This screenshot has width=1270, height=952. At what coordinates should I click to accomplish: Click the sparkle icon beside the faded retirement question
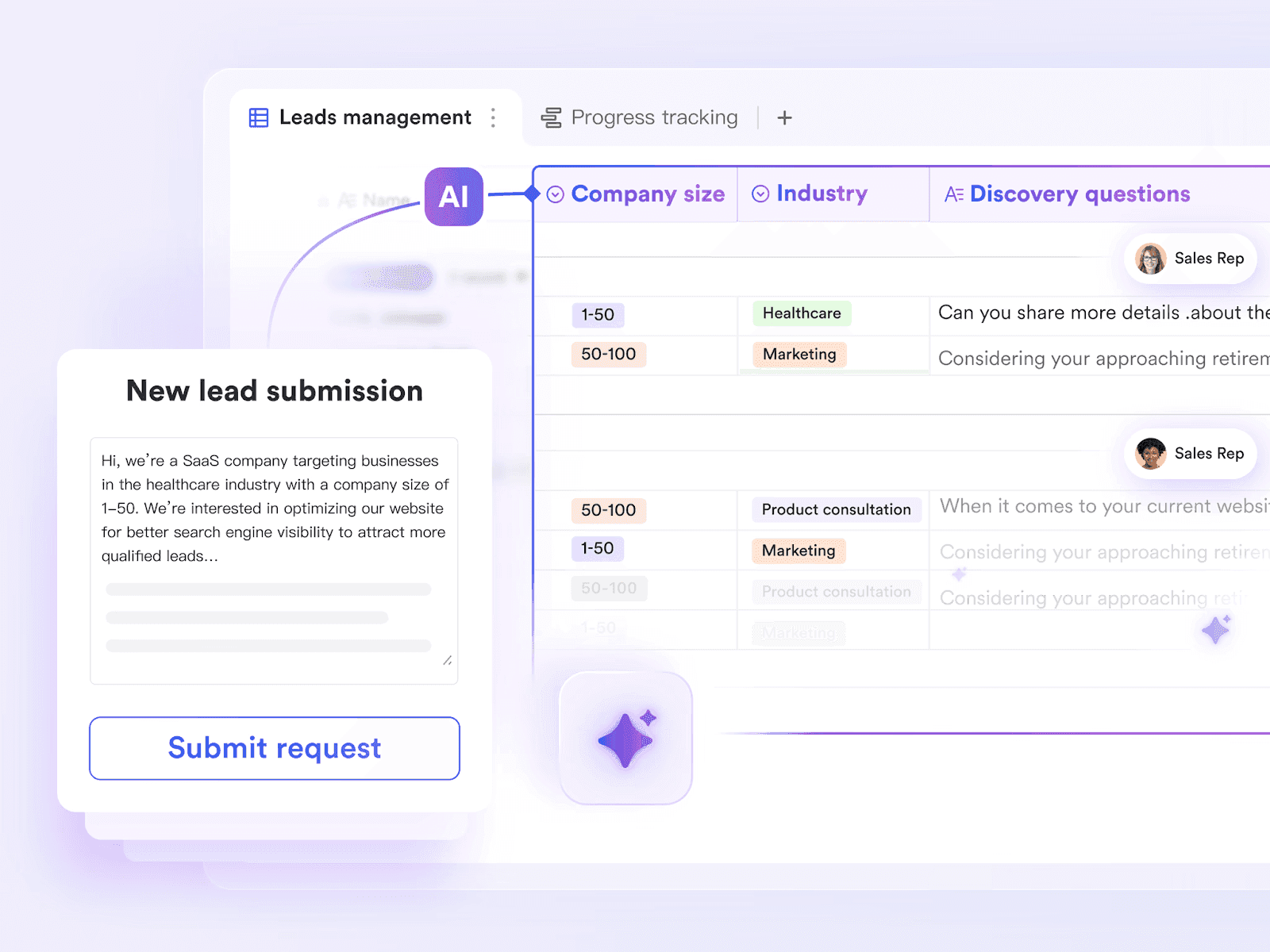click(x=1214, y=629)
